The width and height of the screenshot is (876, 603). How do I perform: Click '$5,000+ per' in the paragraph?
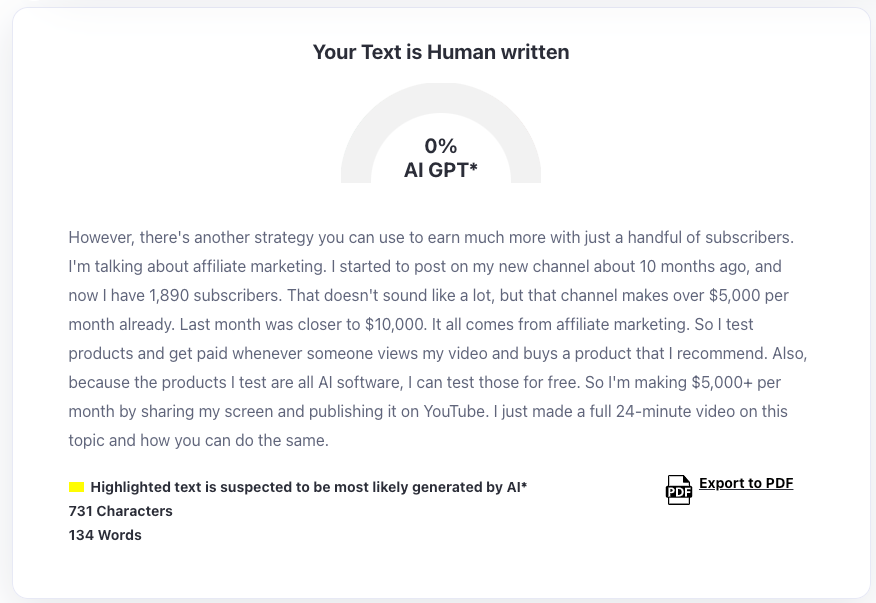pos(736,382)
